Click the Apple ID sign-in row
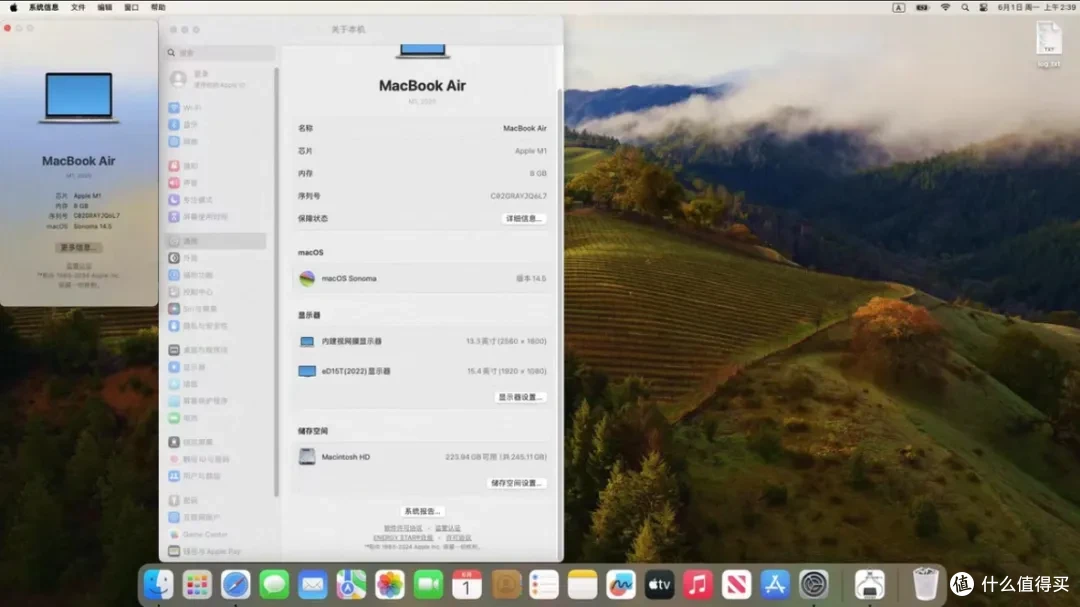Viewport: 1080px width, 607px height. [216, 79]
